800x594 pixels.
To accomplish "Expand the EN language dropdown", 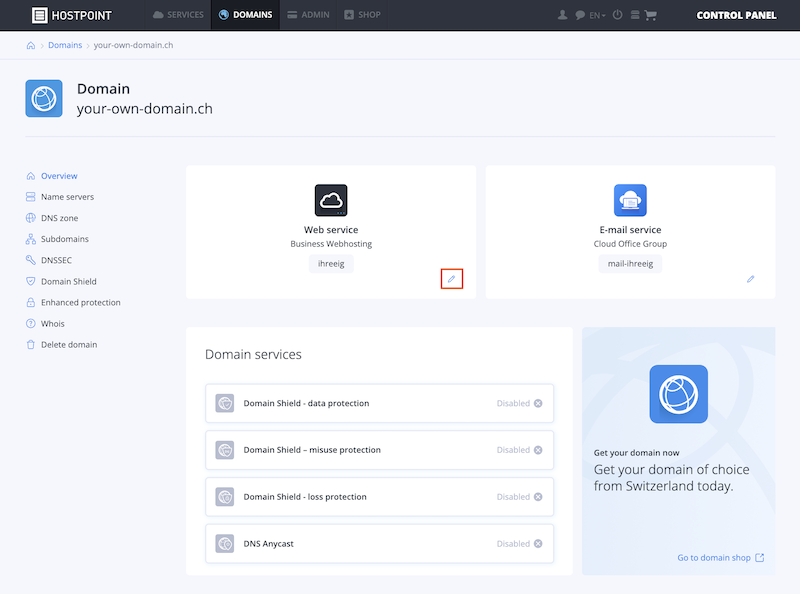I will pyautogui.click(x=597, y=15).
